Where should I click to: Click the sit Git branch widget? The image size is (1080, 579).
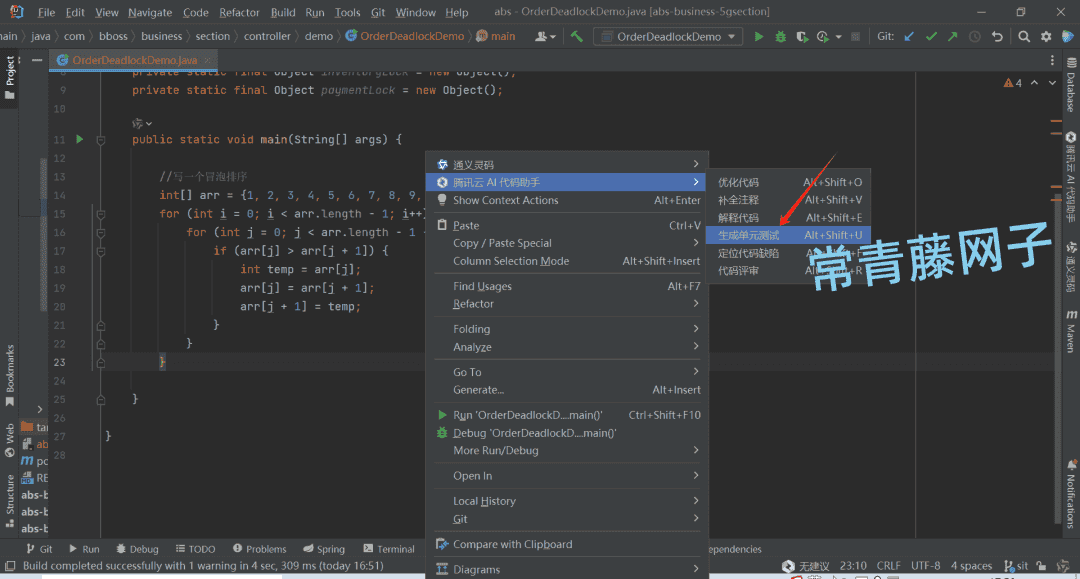[x=1017, y=566]
